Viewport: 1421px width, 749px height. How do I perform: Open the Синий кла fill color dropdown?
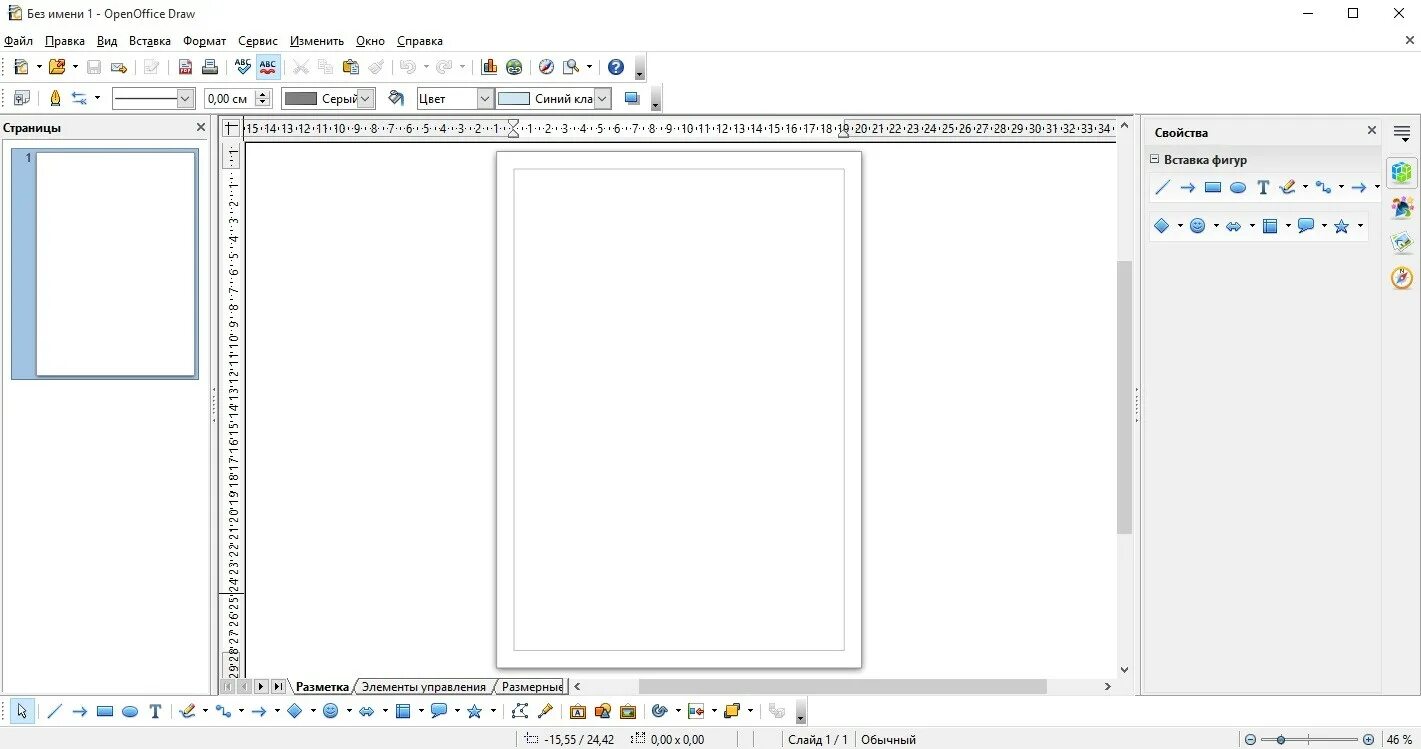pyautogui.click(x=601, y=98)
